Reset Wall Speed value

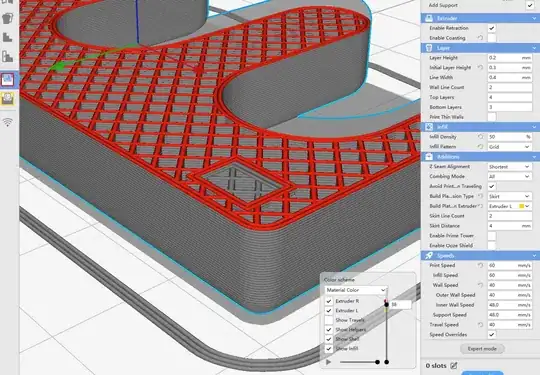pos(480,285)
